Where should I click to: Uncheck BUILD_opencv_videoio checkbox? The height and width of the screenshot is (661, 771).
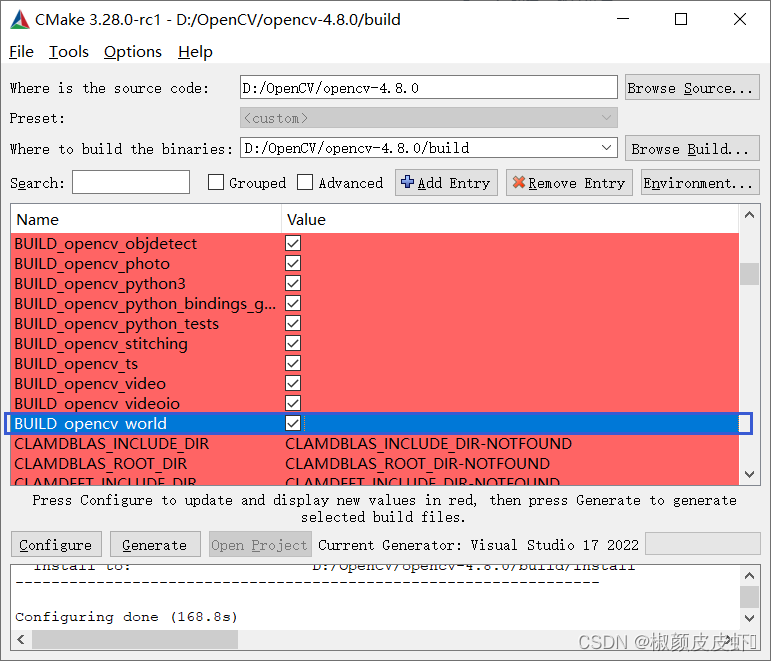point(293,404)
